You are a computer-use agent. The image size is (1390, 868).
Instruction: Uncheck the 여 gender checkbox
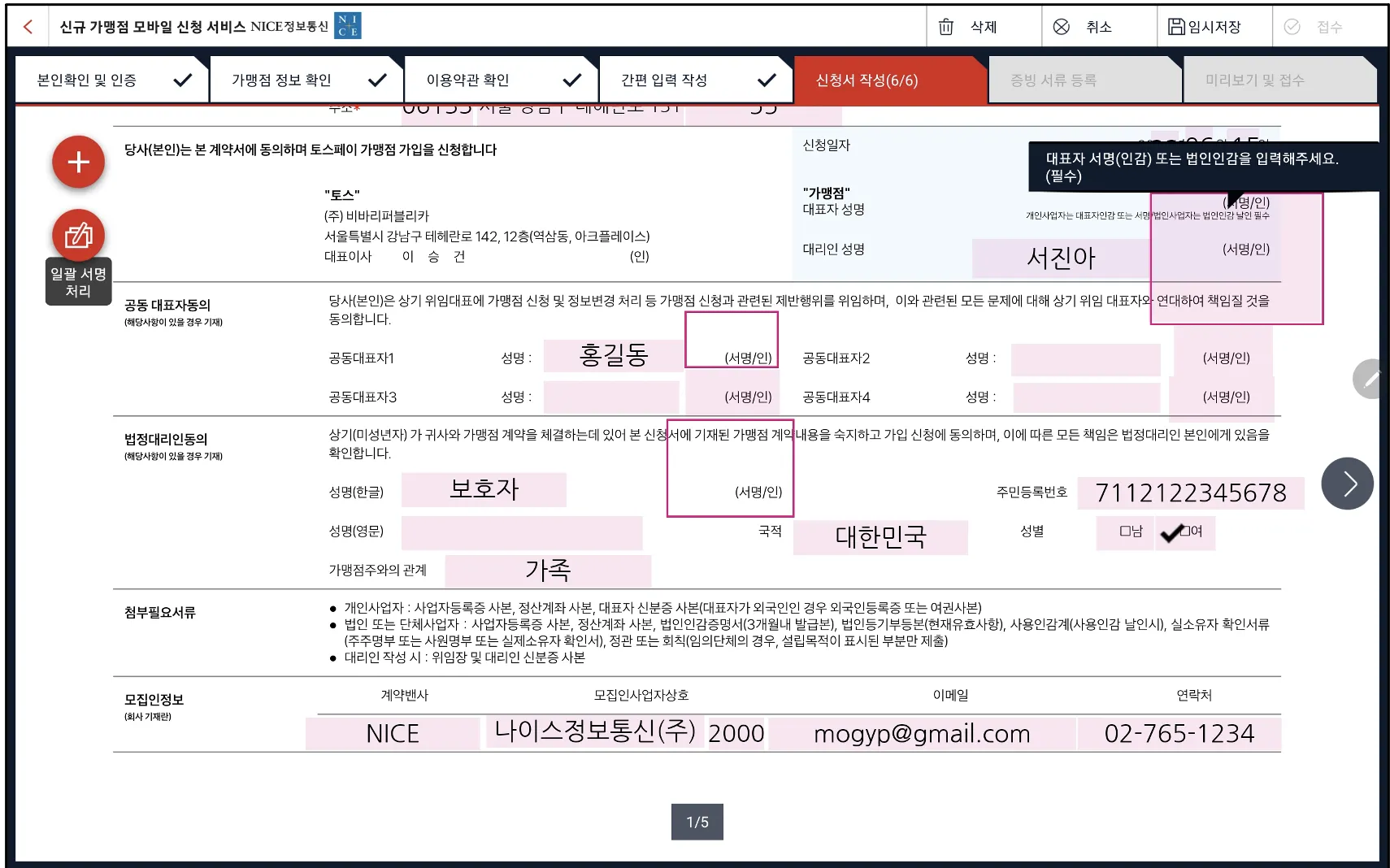click(1186, 532)
